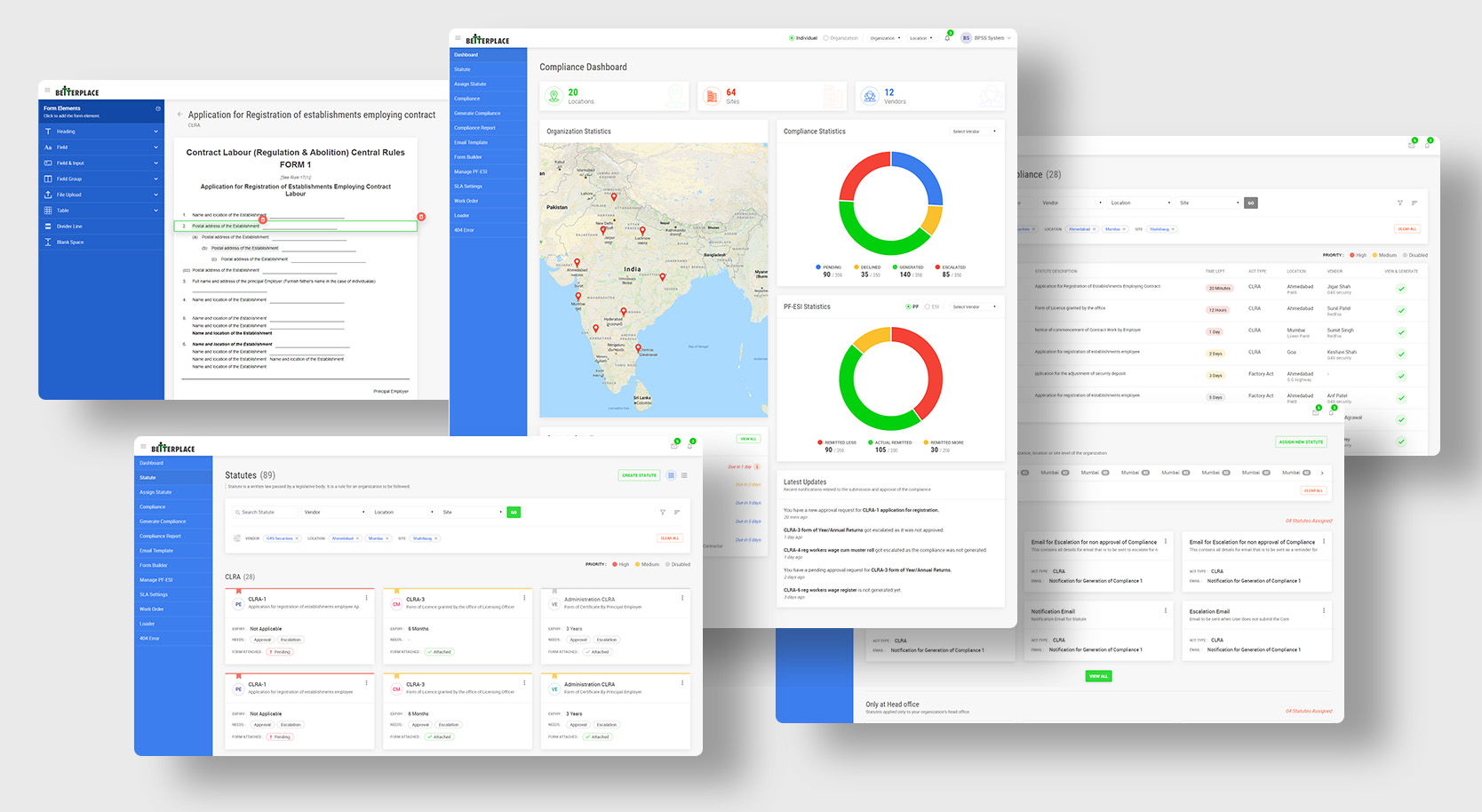Select the Divider Line element icon
Screen dimensions: 1482x812
pos(48,226)
